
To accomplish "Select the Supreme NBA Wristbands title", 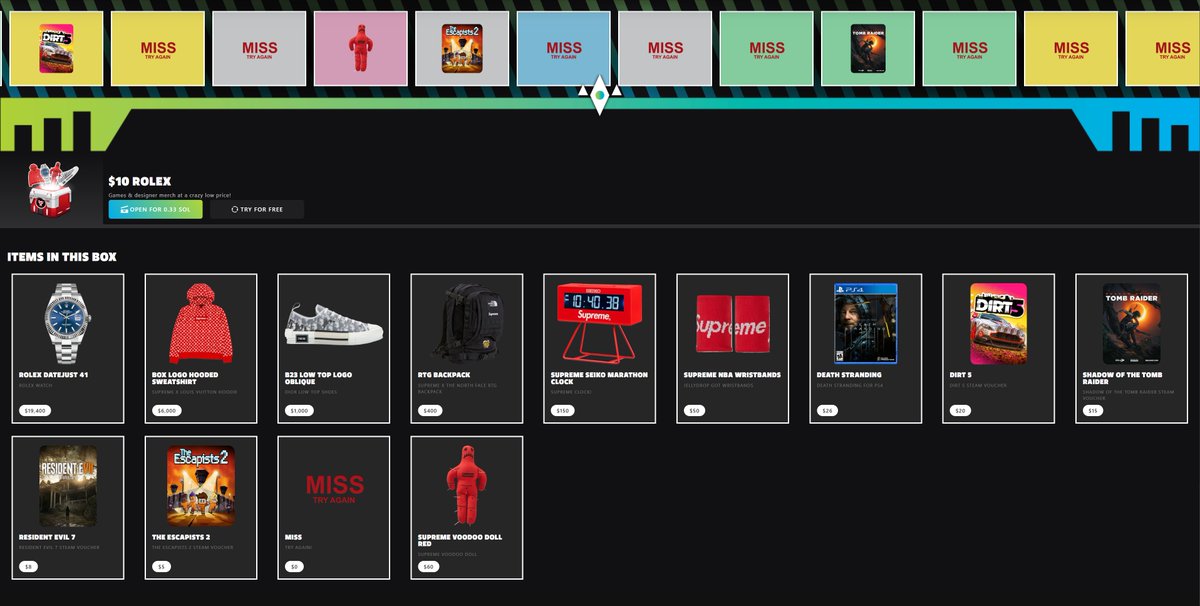I will [x=732, y=375].
